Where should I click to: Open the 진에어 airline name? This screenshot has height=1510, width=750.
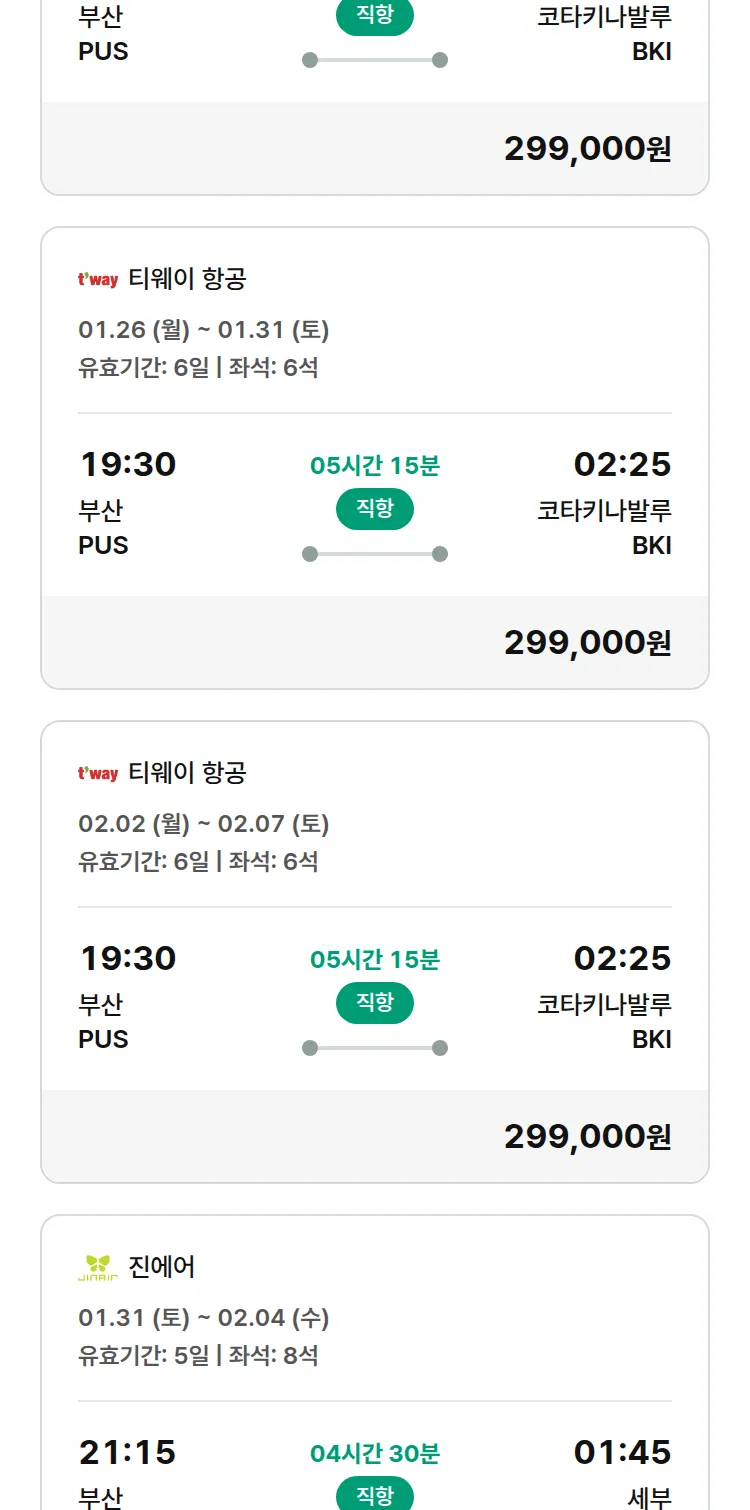(162, 1267)
